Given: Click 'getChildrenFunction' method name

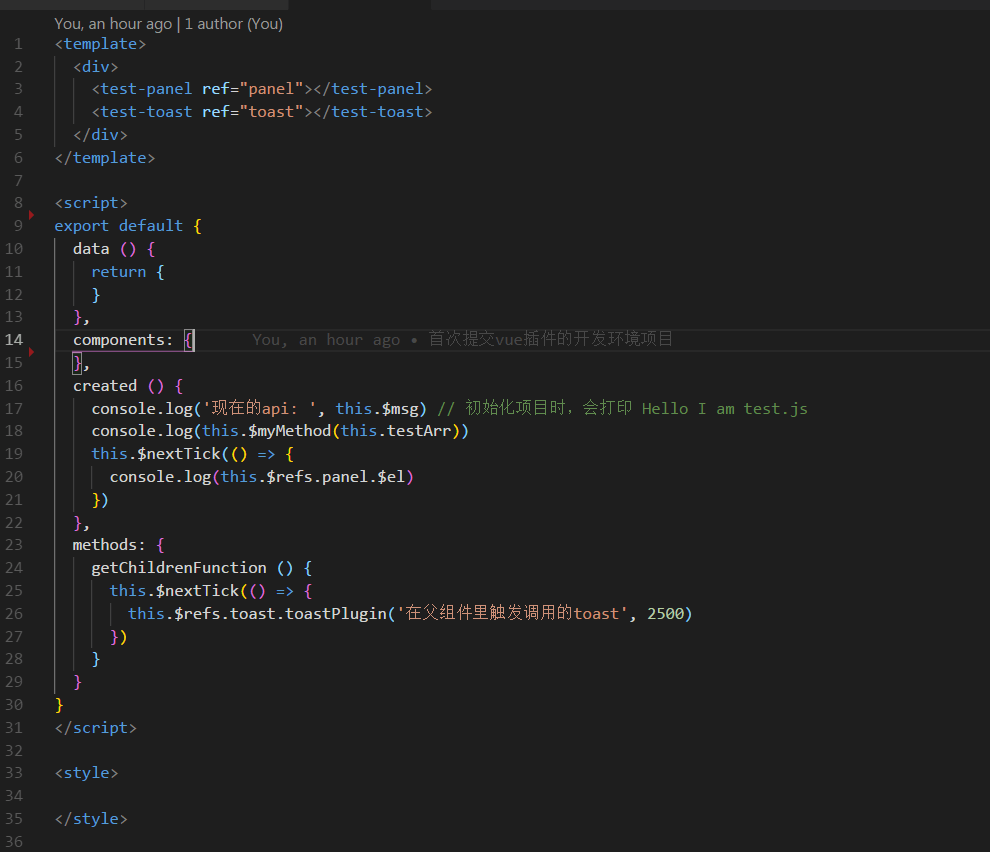Looking at the screenshot, I should point(179,568).
